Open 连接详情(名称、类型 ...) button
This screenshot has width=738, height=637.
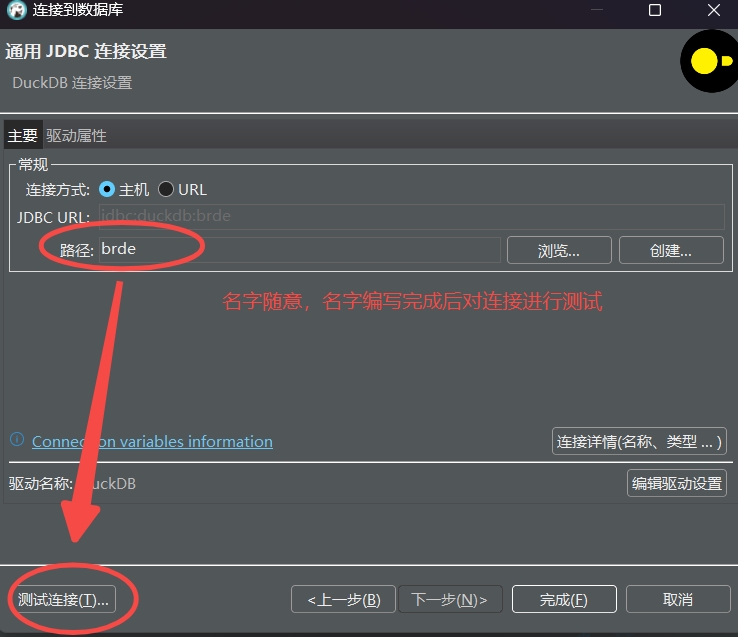[x=639, y=441]
